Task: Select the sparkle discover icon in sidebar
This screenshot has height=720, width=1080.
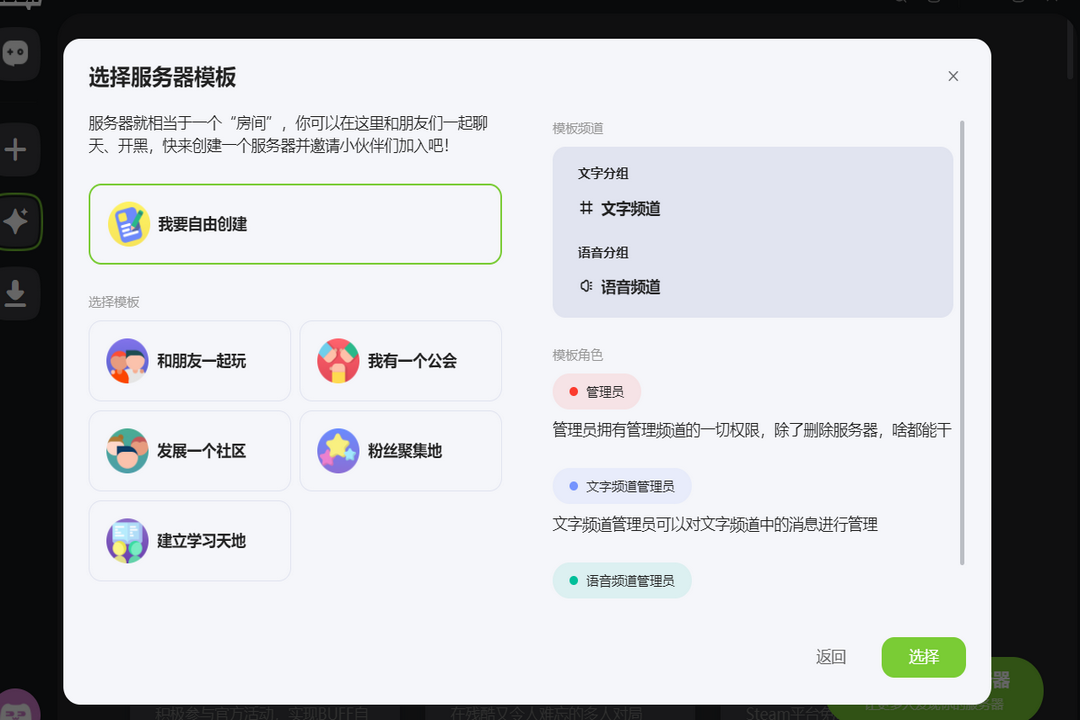Action: (14, 222)
